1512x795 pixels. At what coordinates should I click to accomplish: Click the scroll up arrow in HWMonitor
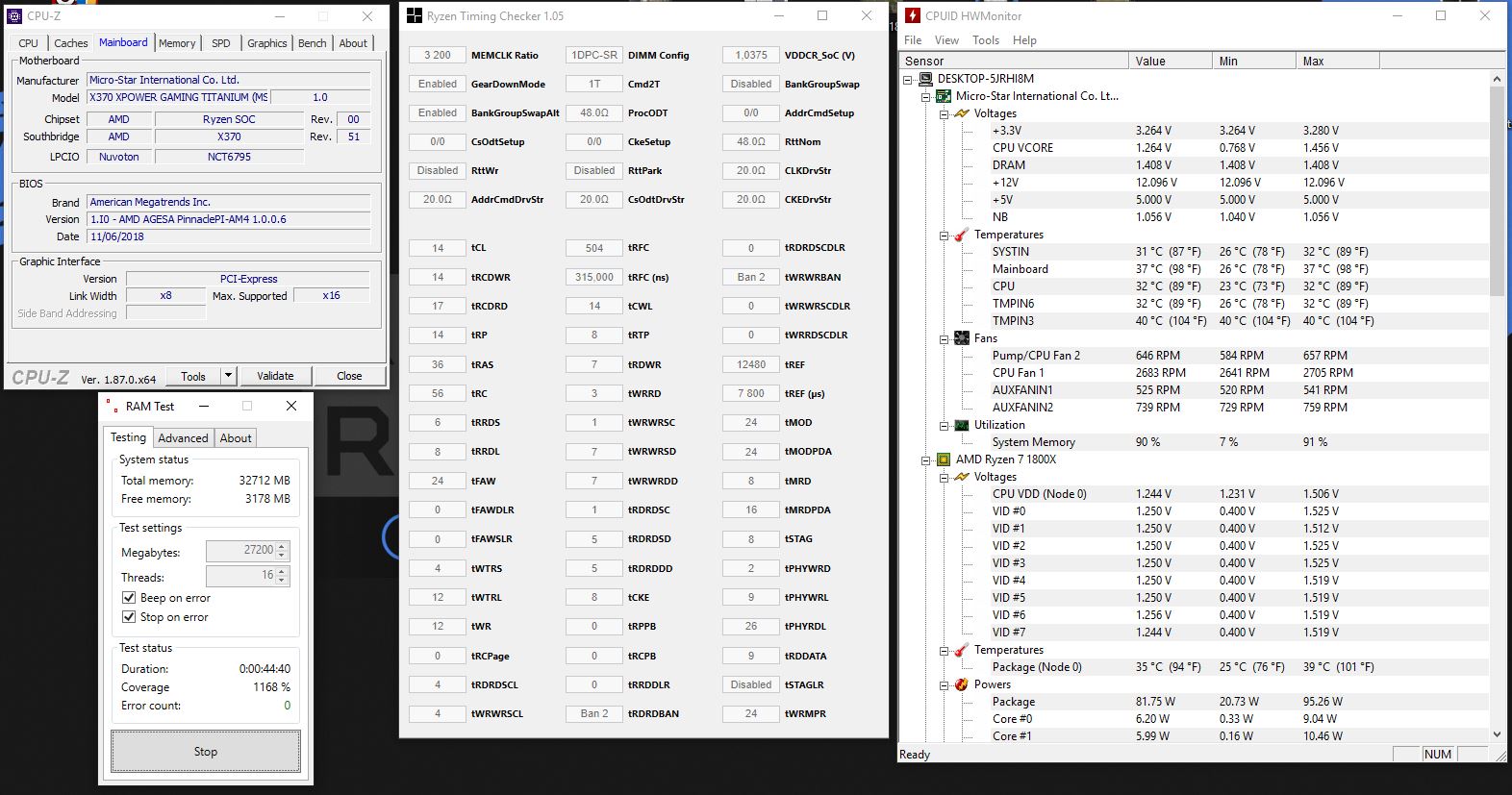(x=1497, y=78)
